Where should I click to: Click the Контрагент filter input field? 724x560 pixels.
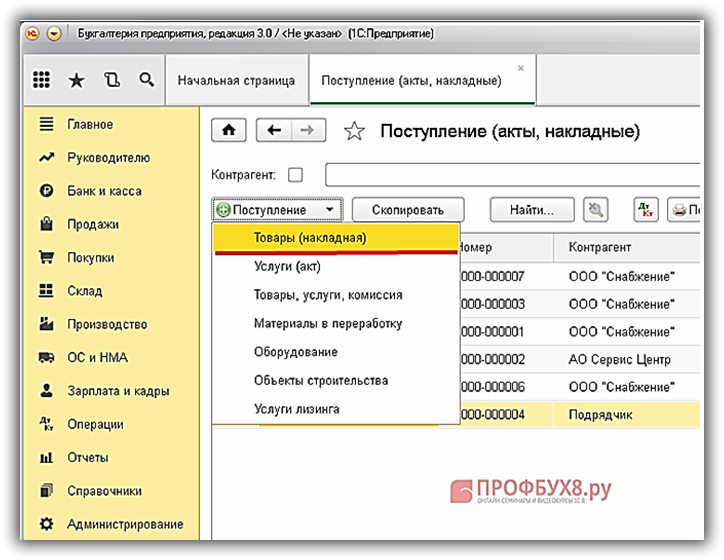513,175
